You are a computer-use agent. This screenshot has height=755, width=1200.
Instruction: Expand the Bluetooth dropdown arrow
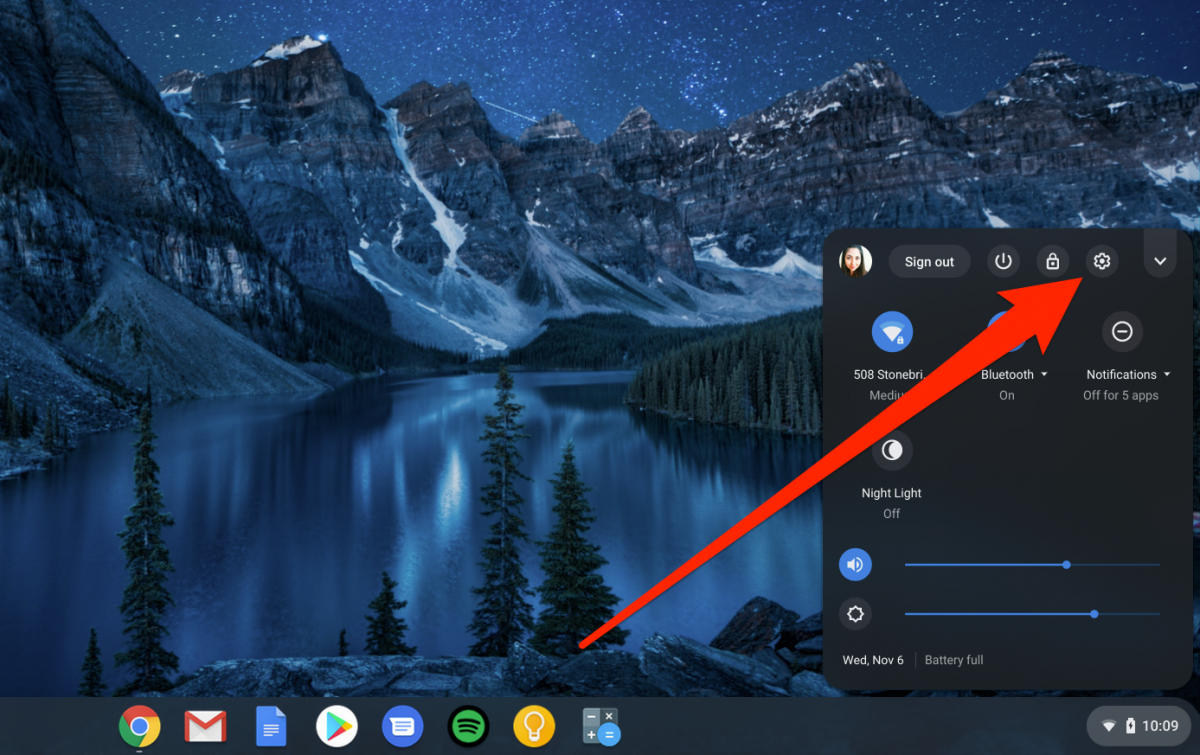(x=1044, y=375)
